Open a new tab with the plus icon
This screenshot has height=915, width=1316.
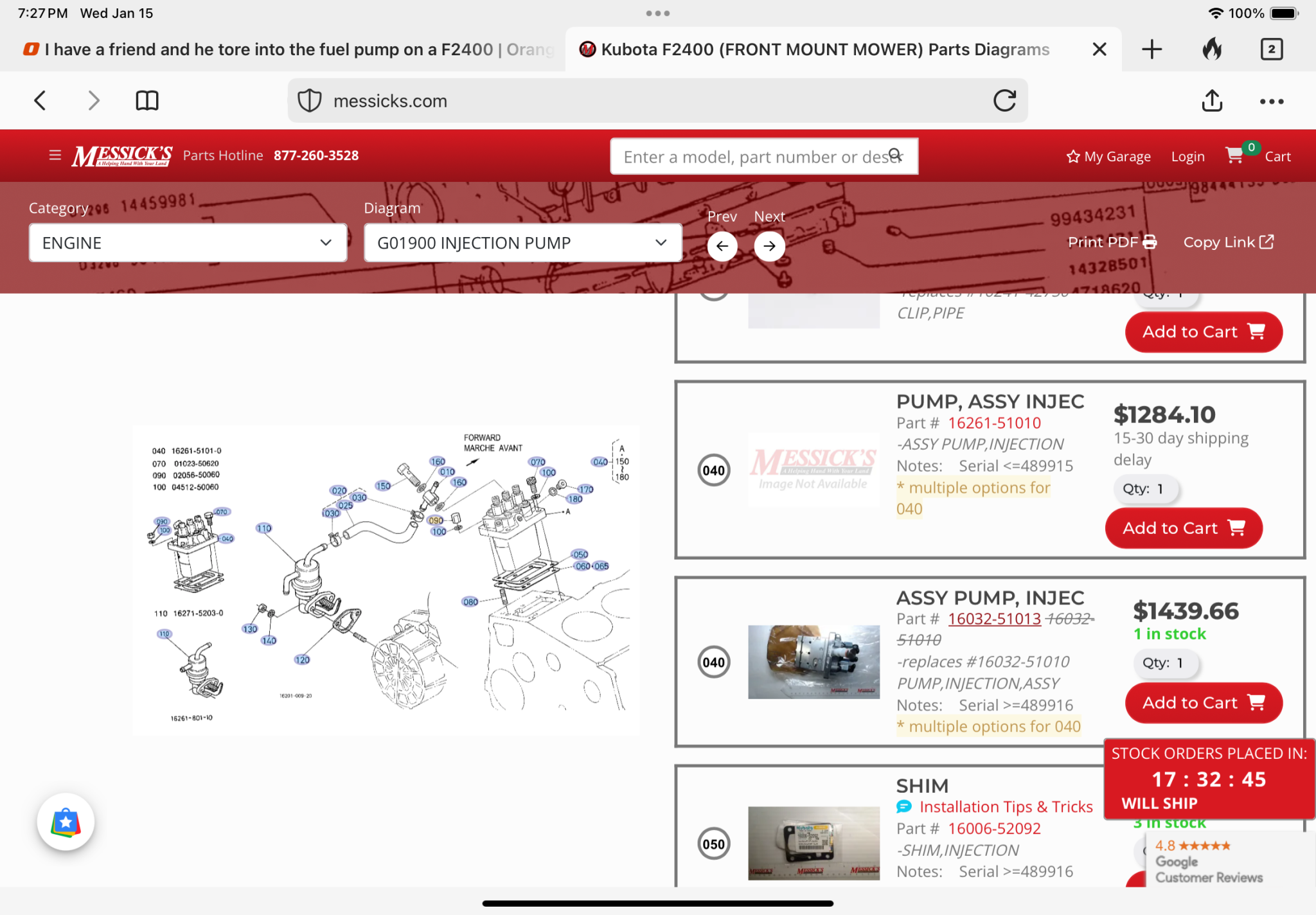pyautogui.click(x=1152, y=49)
